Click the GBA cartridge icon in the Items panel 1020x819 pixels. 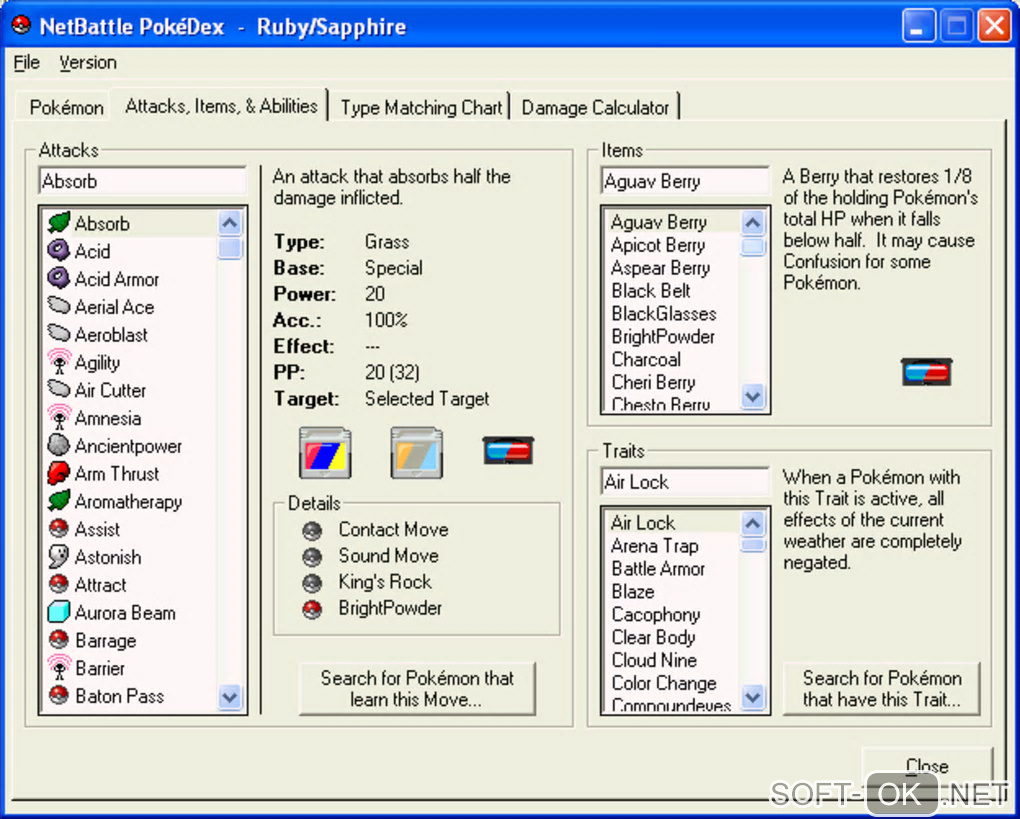tap(926, 372)
